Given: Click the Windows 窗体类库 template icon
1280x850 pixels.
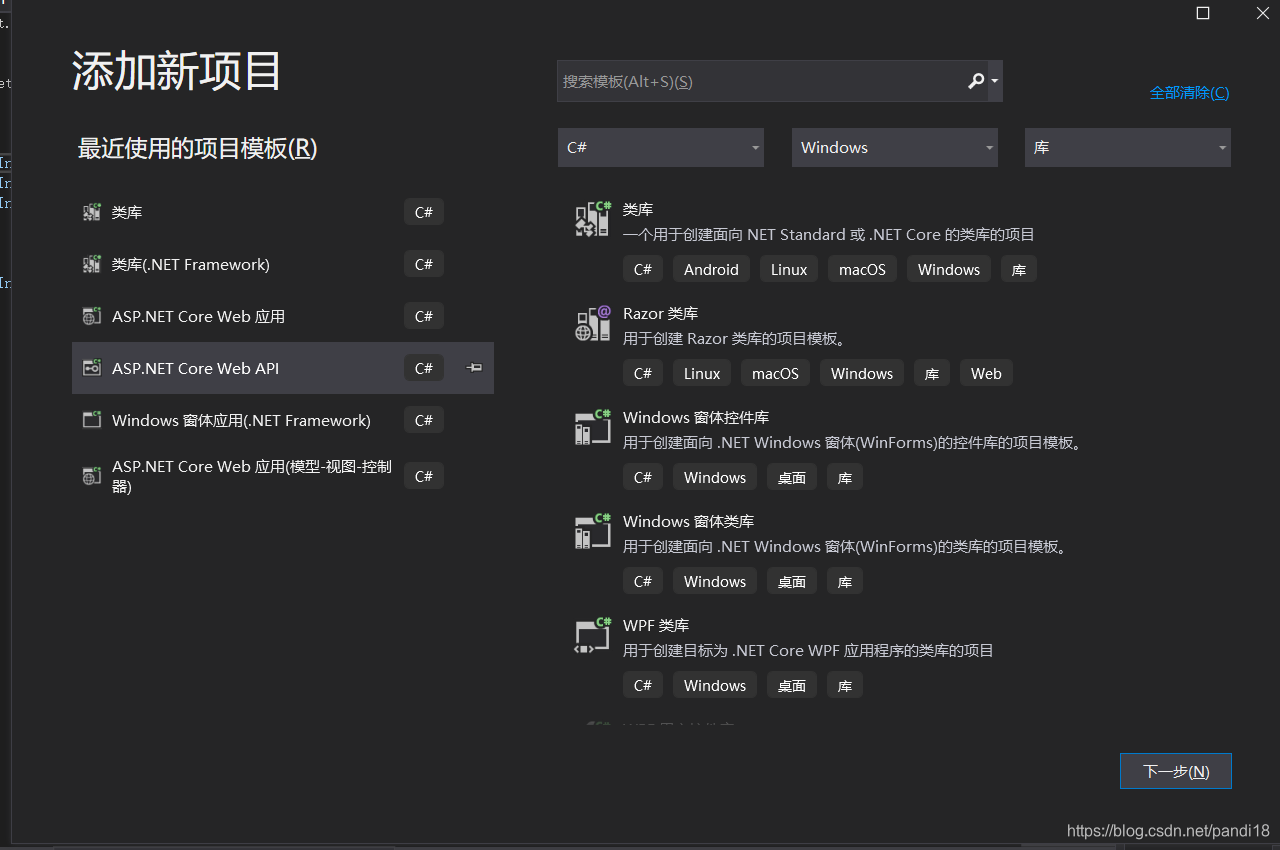Looking at the screenshot, I should point(593,531).
